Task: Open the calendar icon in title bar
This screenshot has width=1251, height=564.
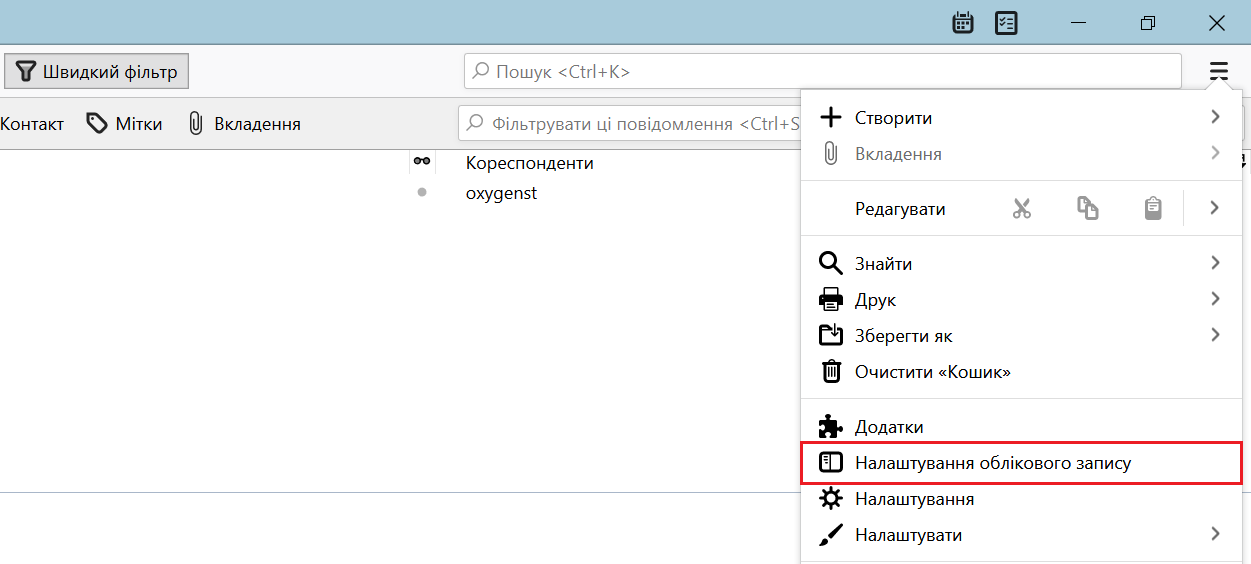Action: coord(963,23)
